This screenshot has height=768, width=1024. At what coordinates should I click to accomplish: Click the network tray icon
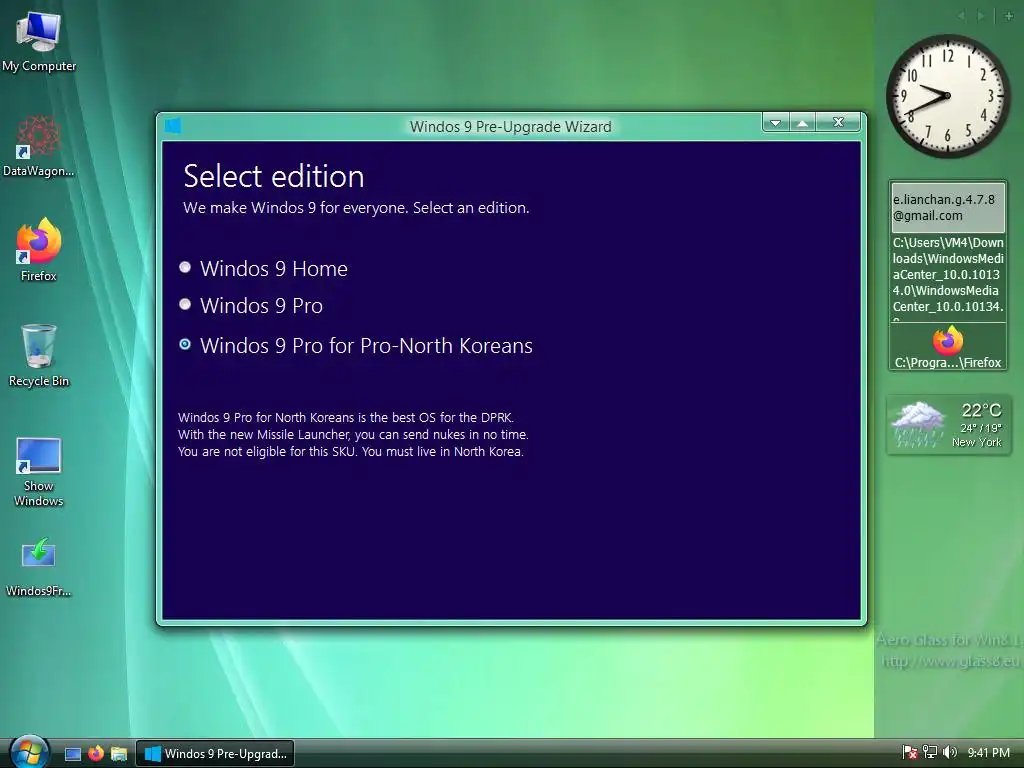pyautogui.click(x=929, y=753)
